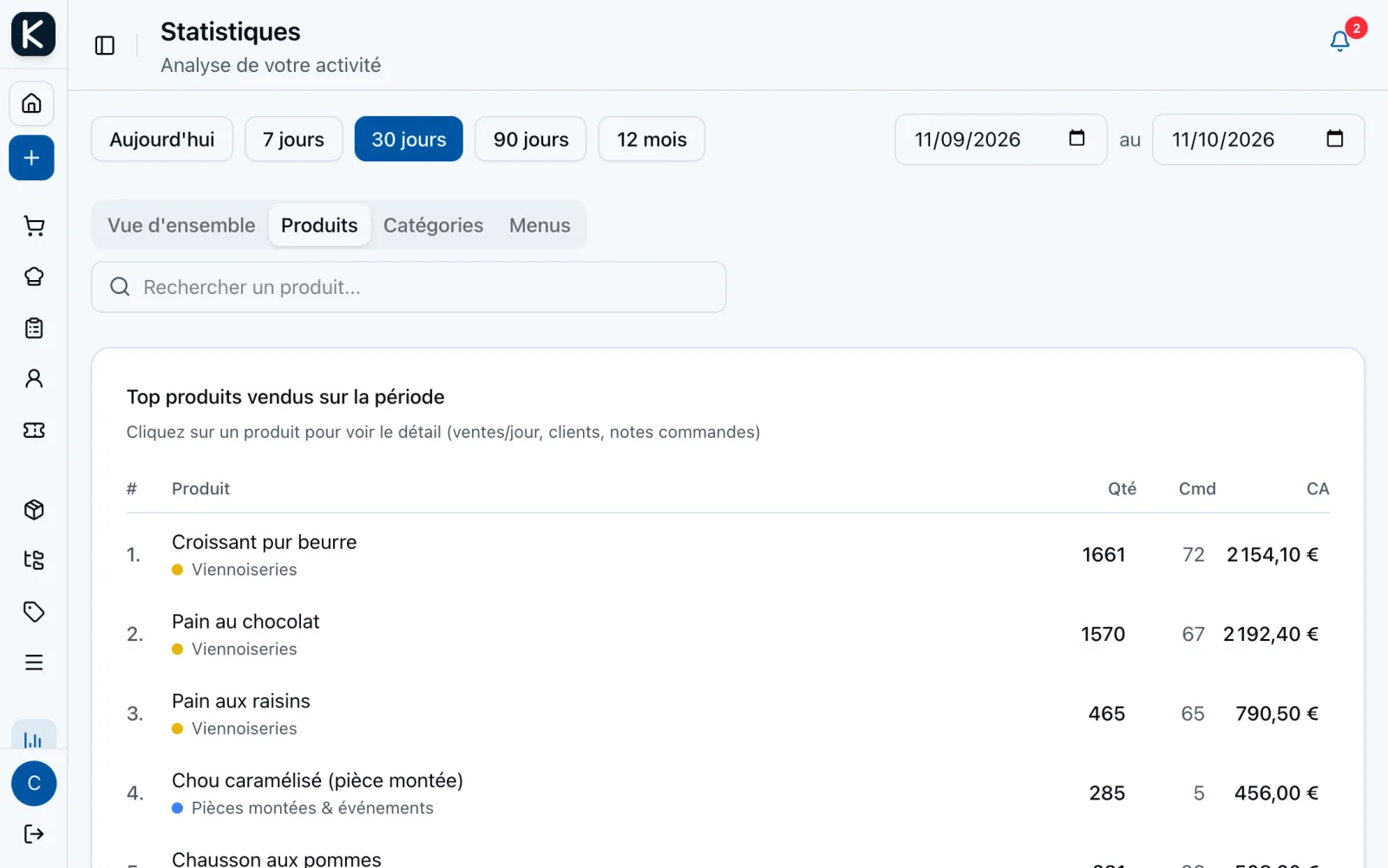This screenshot has height=868, width=1388.
Task: Open the shopping cart orders icon
Action: [x=34, y=226]
